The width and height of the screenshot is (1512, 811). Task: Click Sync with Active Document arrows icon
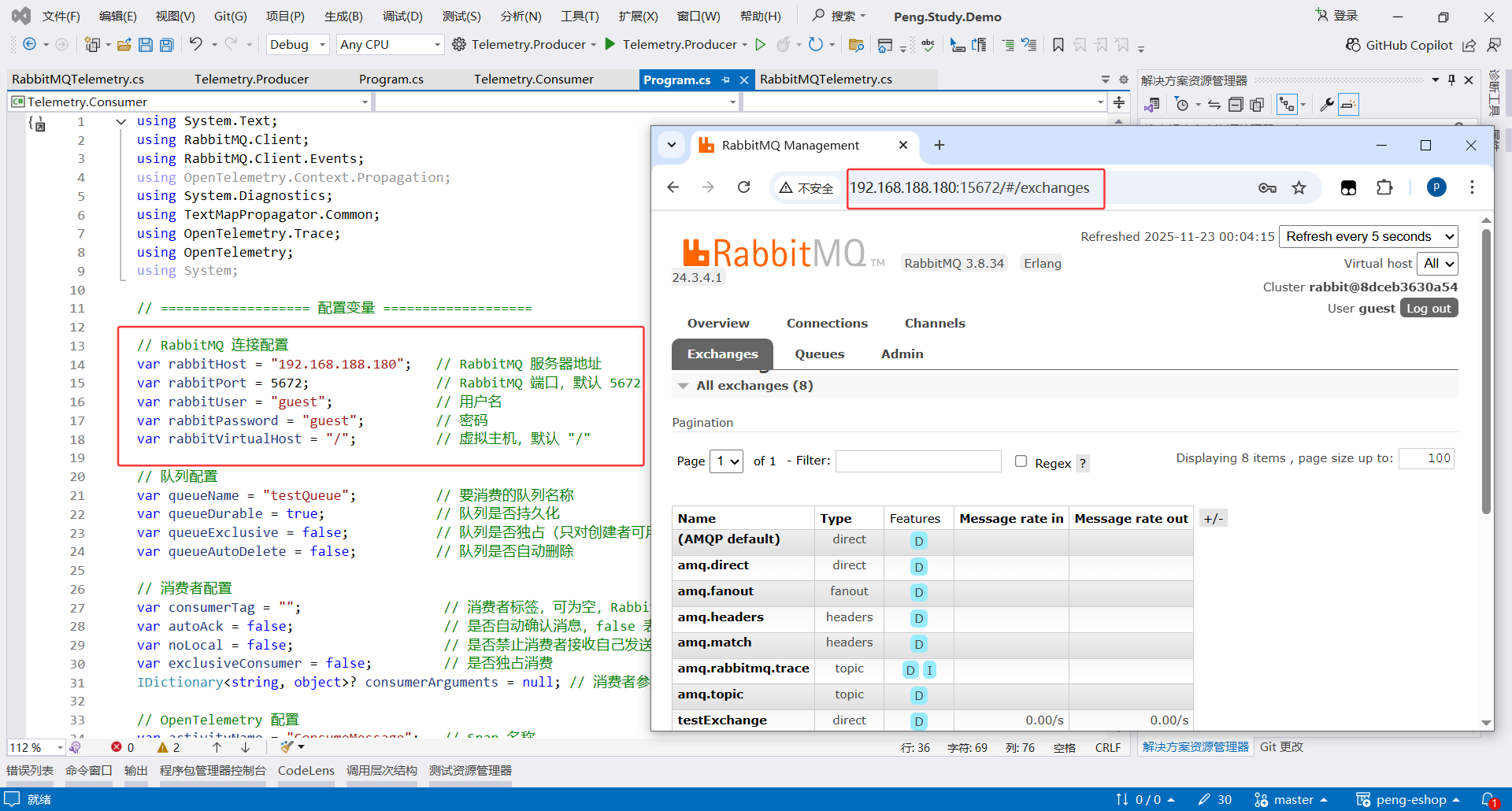[x=1214, y=104]
